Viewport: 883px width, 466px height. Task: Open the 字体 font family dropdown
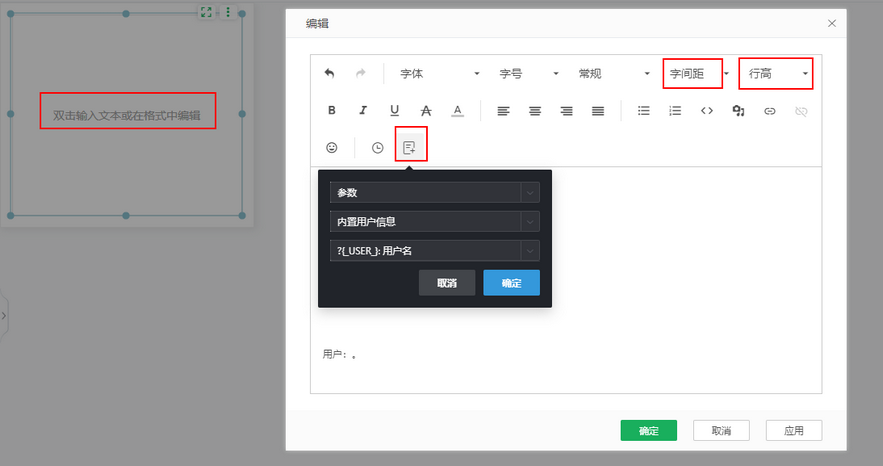click(x=439, y=74)
